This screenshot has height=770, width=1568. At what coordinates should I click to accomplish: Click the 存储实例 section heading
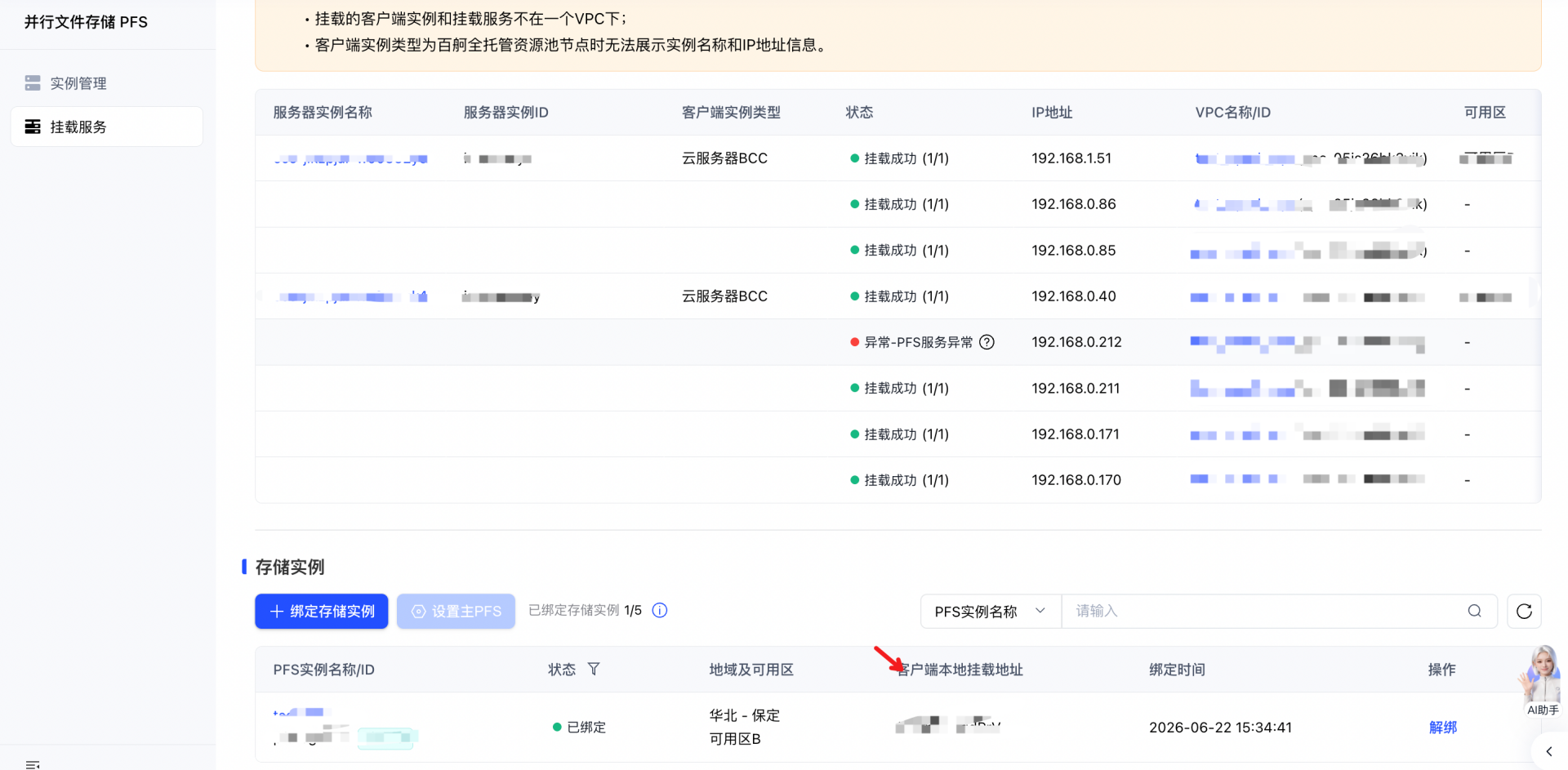290,567
